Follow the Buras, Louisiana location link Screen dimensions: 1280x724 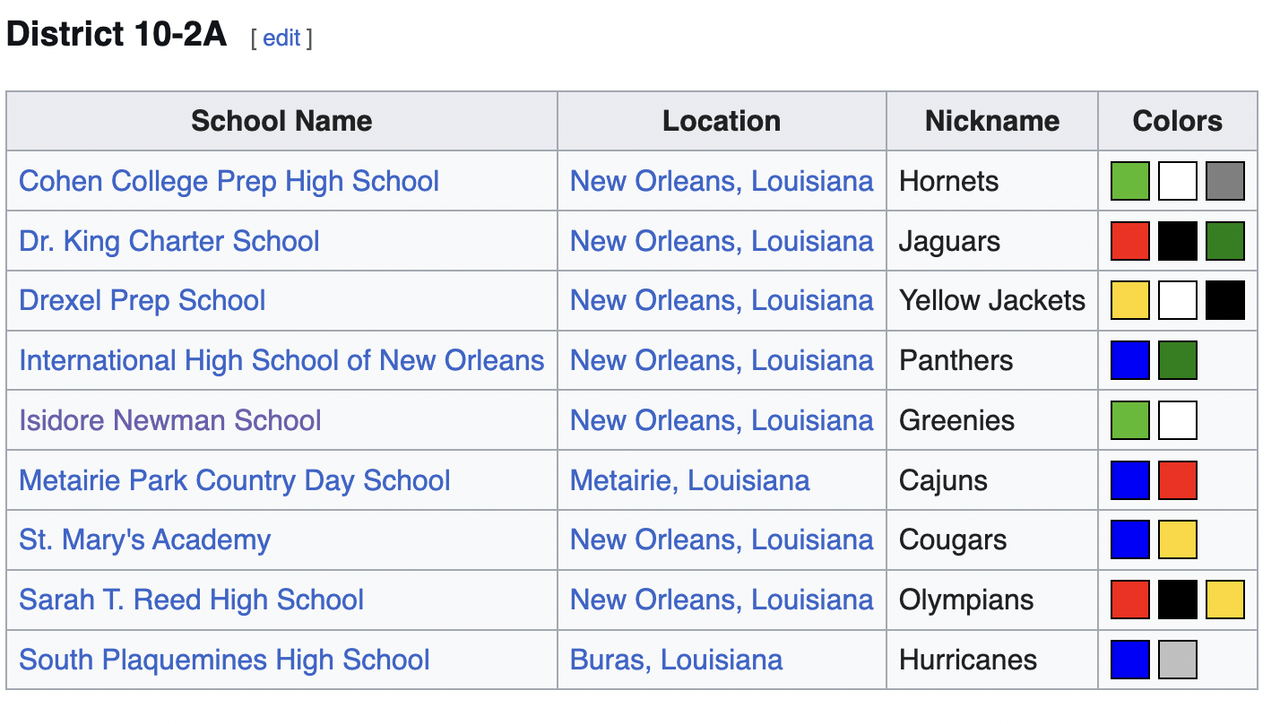pos(676,661)
